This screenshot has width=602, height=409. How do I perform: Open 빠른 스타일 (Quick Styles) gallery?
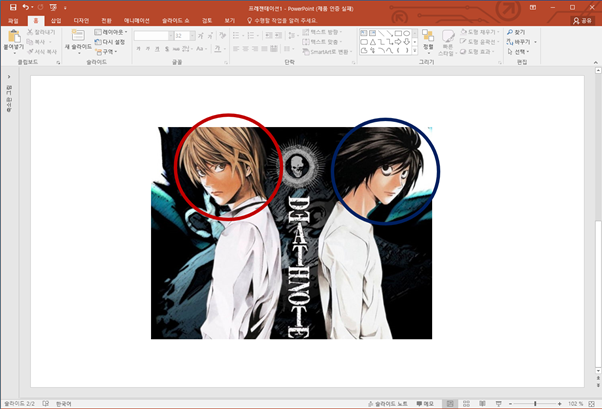[x=447, y=42]
